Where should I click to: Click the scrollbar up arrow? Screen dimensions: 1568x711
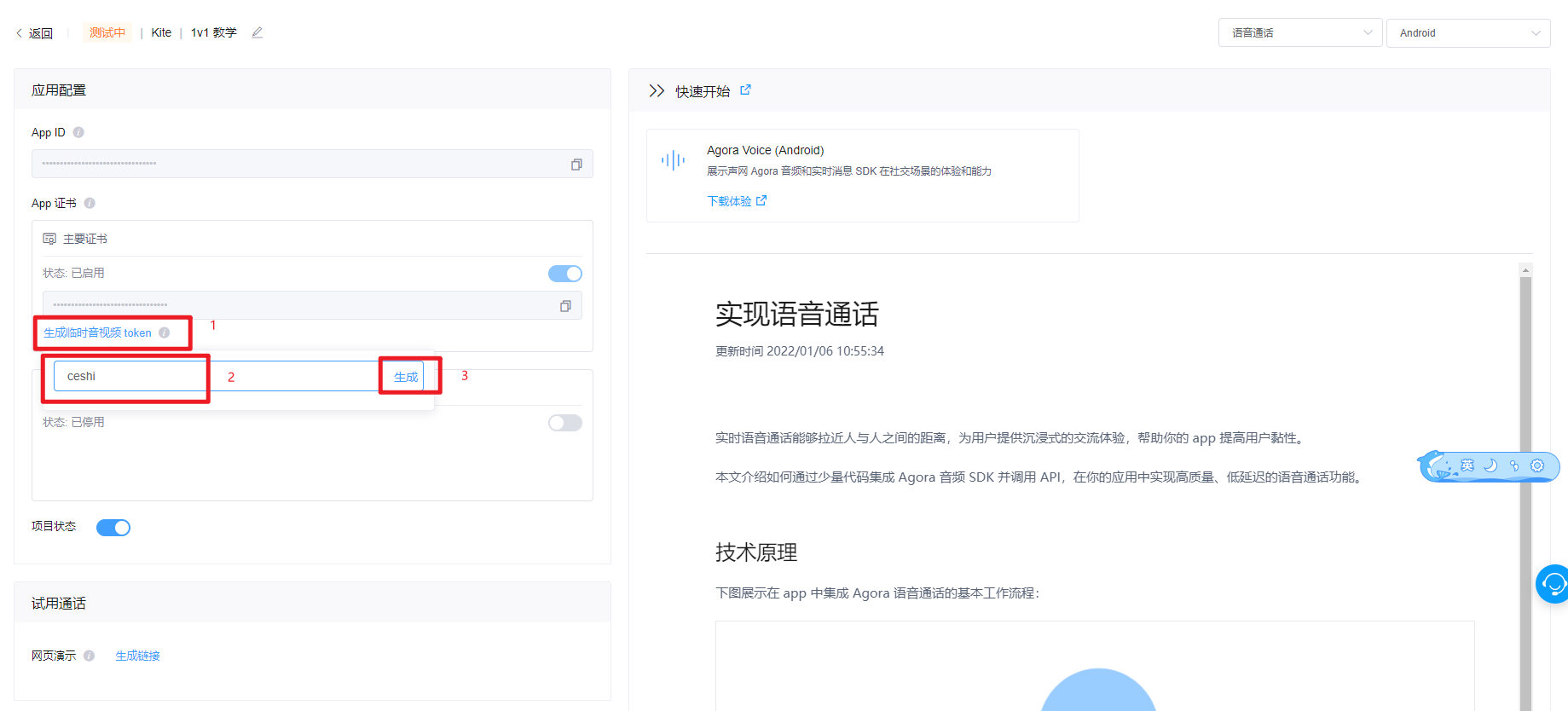[x=1525, y=270]
